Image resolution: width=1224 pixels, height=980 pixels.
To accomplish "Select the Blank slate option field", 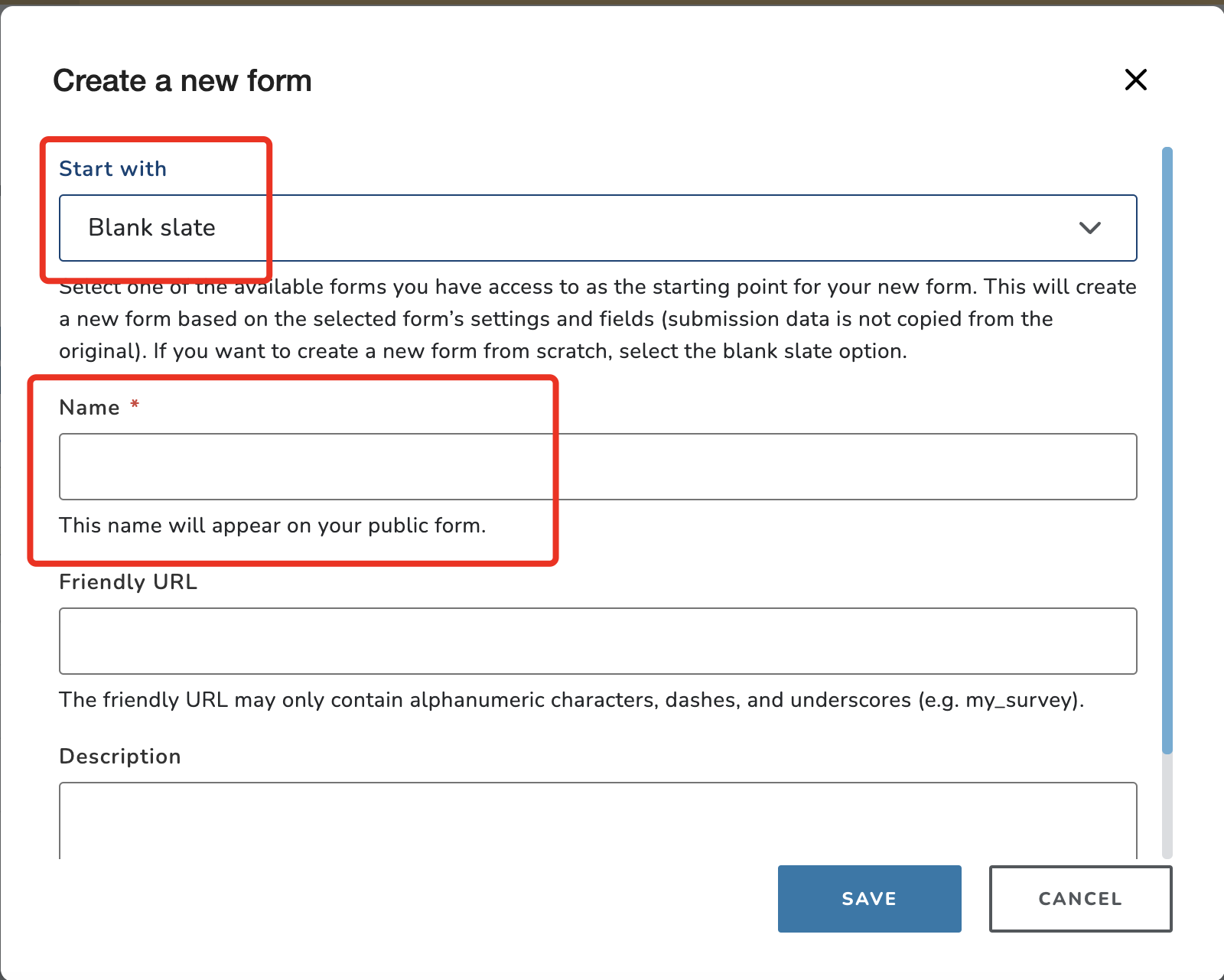I will (306, 227).
